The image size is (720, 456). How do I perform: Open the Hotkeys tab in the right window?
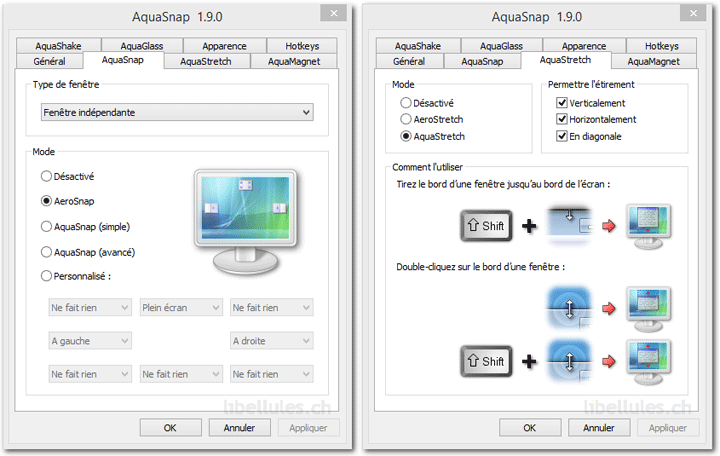click(661, 46)
